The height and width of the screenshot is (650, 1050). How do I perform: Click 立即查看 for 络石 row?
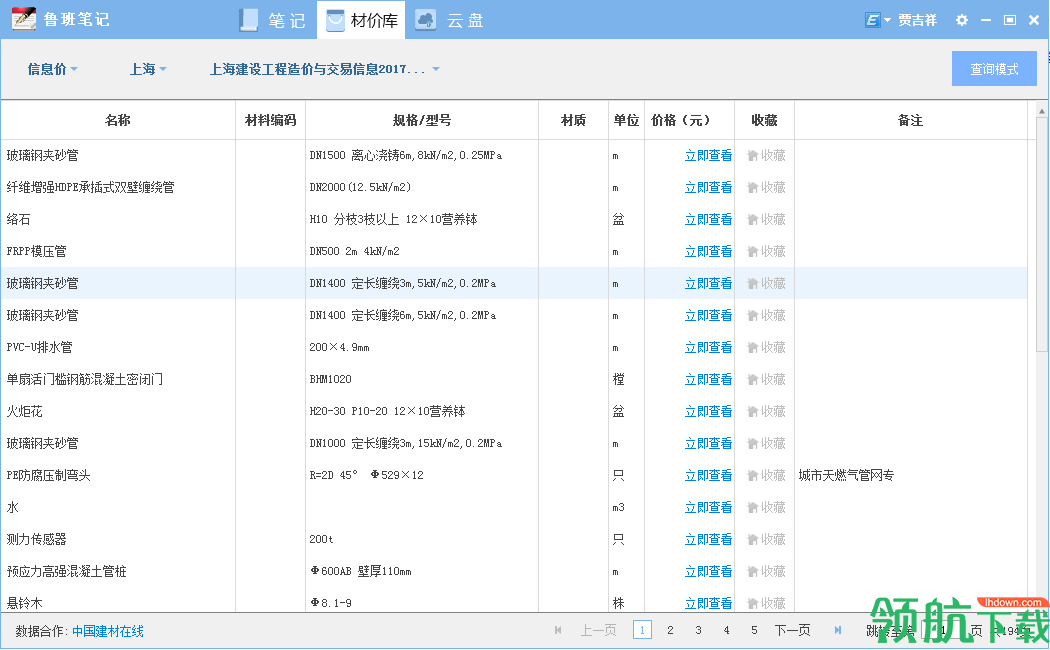coord(708,220)
